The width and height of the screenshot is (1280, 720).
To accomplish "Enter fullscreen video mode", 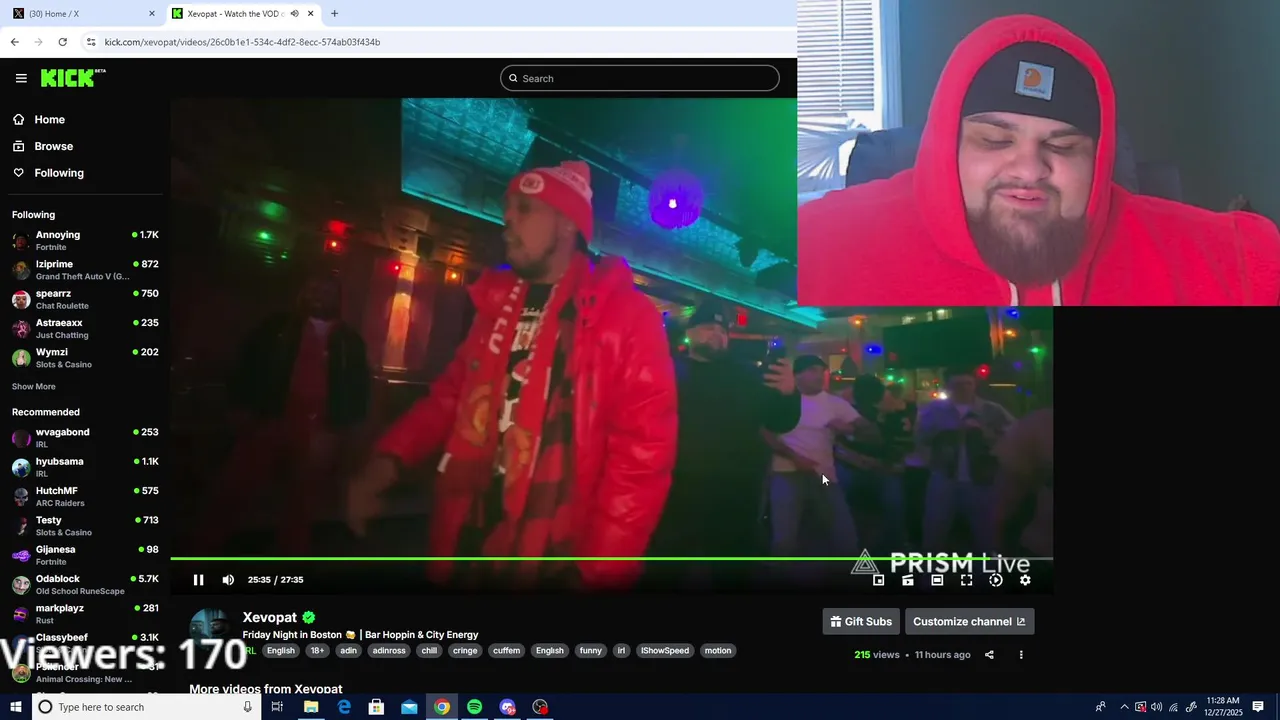I will pyautogui.click(x=966, y=580).
